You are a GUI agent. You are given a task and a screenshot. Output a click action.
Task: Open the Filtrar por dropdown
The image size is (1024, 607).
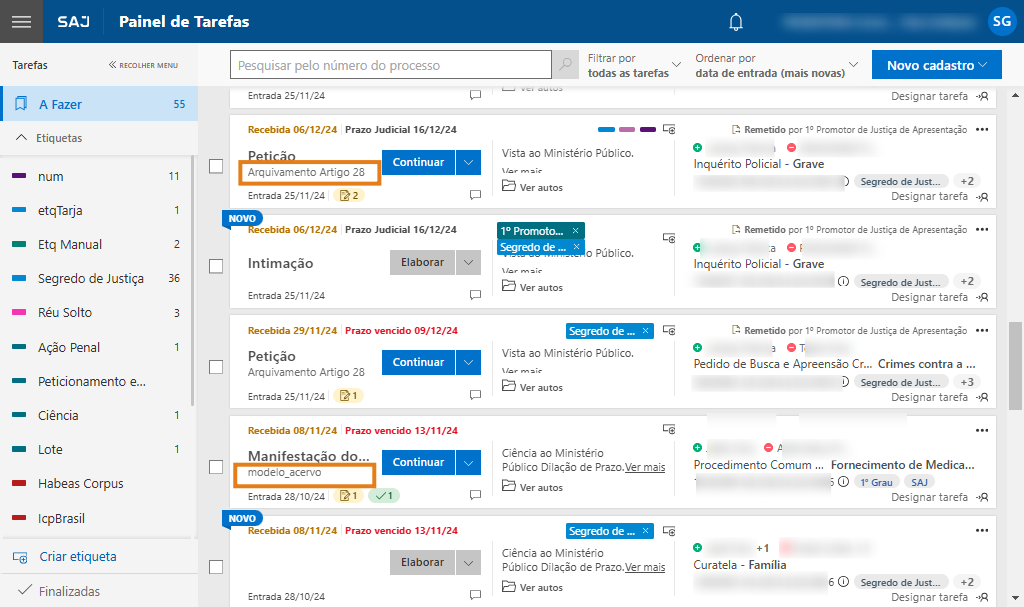coord(635,66)
